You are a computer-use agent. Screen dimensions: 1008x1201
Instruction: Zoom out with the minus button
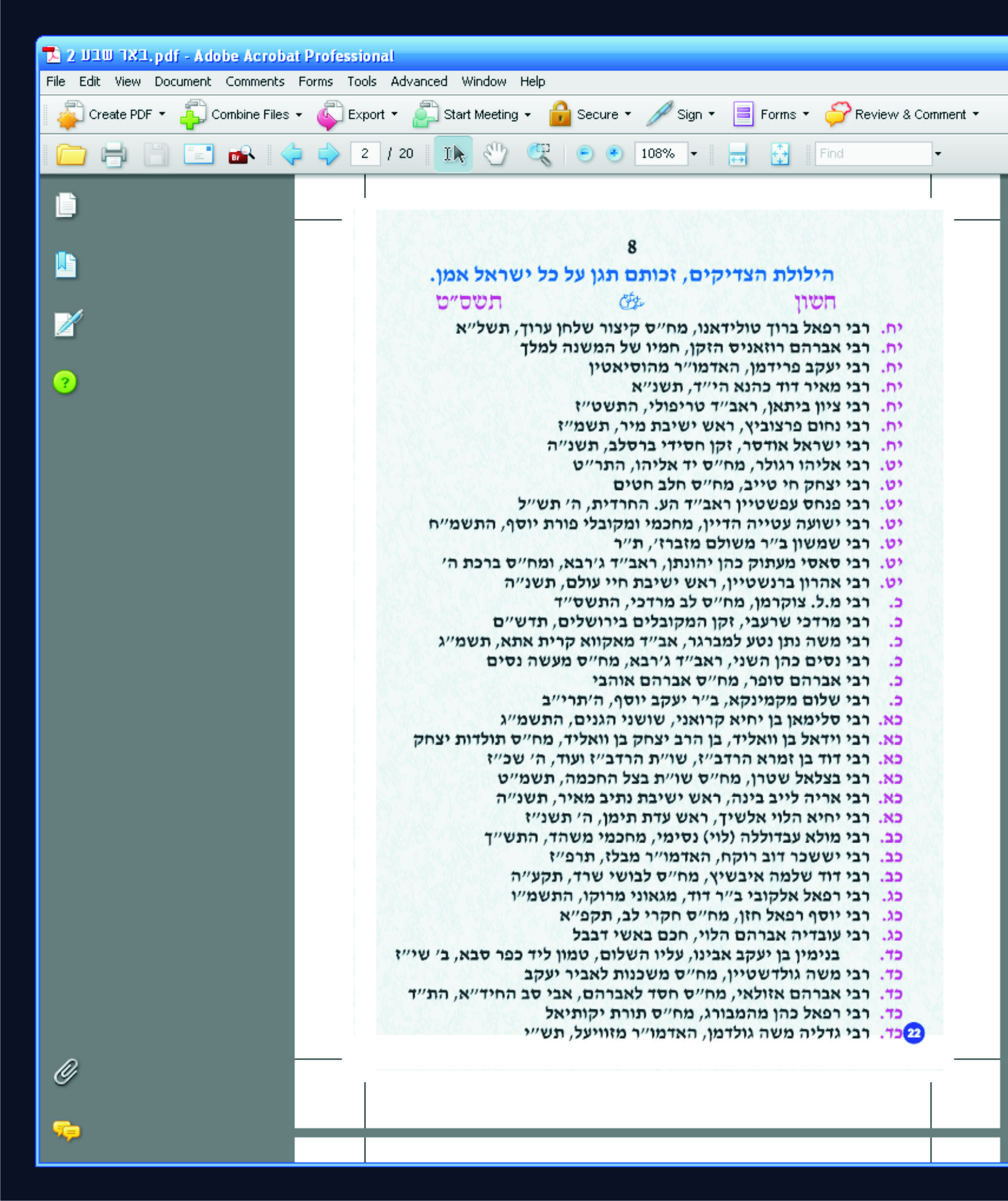click(x=585, y=154)
